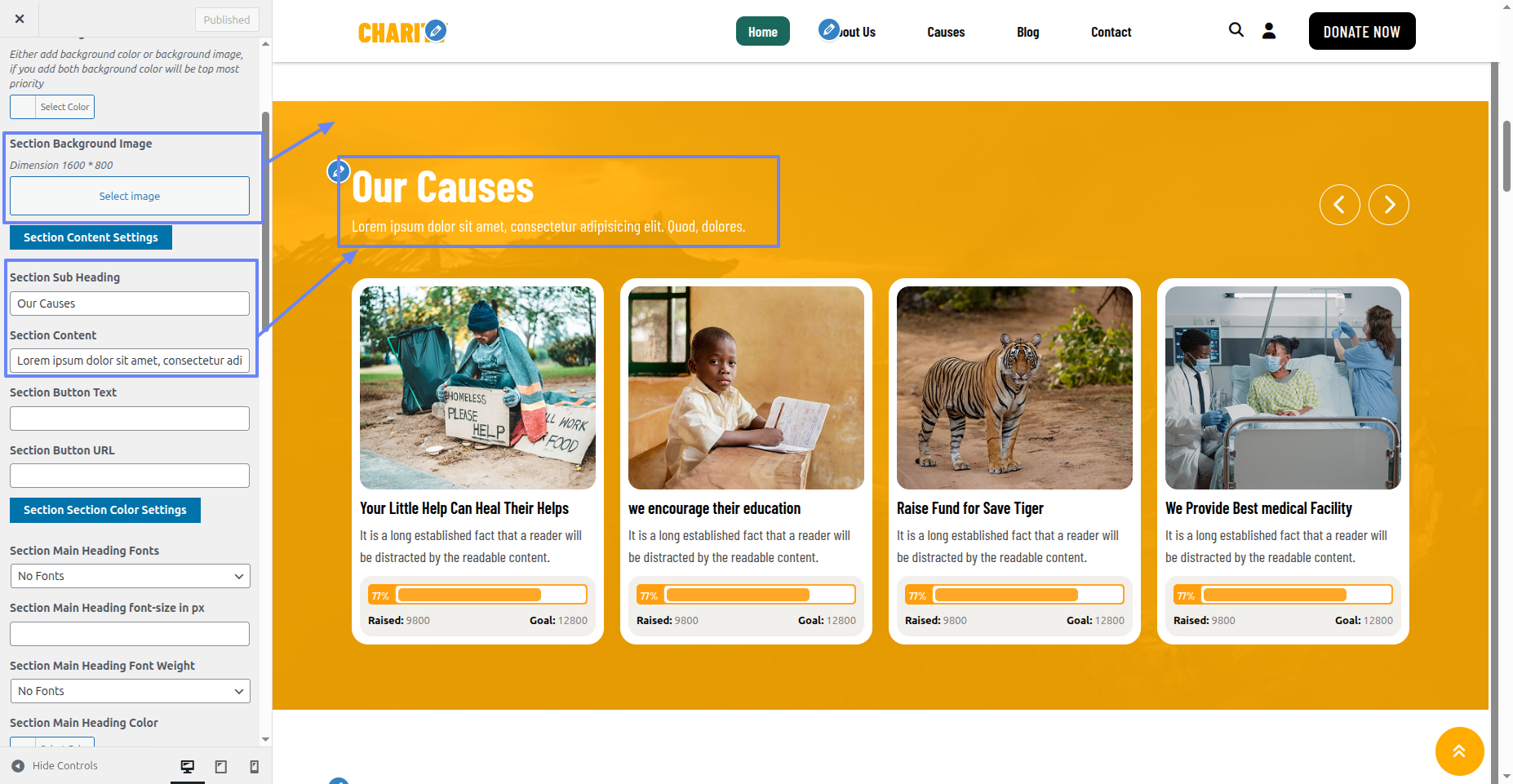
Task: Switch to desktop preview device icon
Action: [188, 767]
